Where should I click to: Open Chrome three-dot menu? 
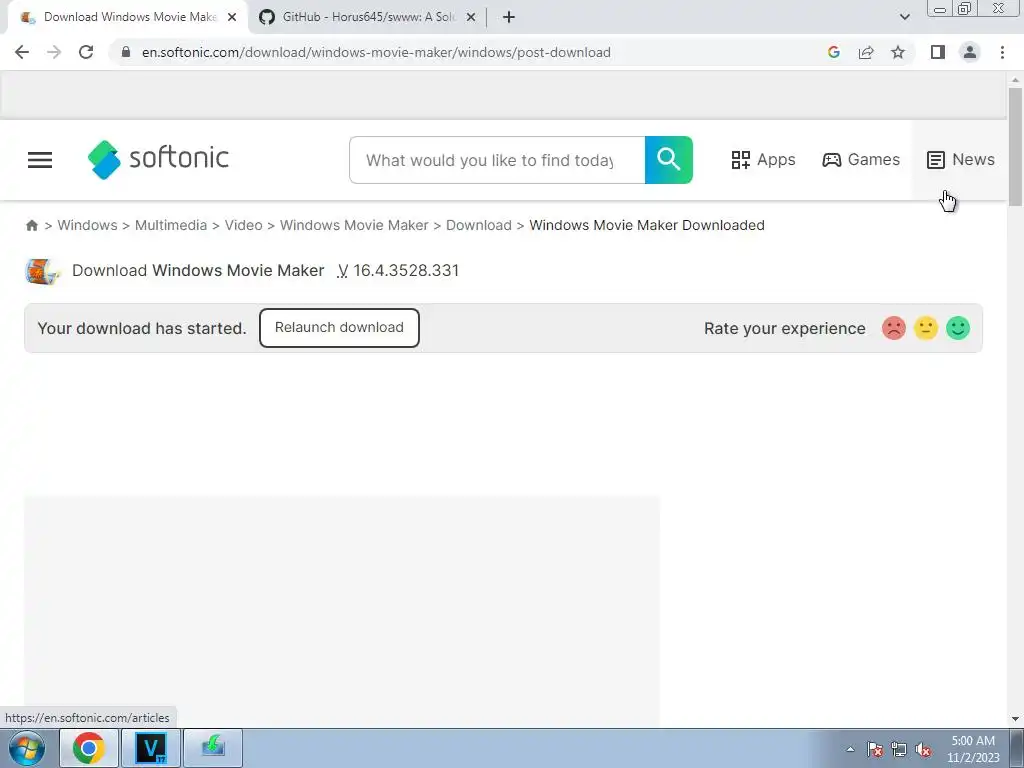click(1002, 52)
